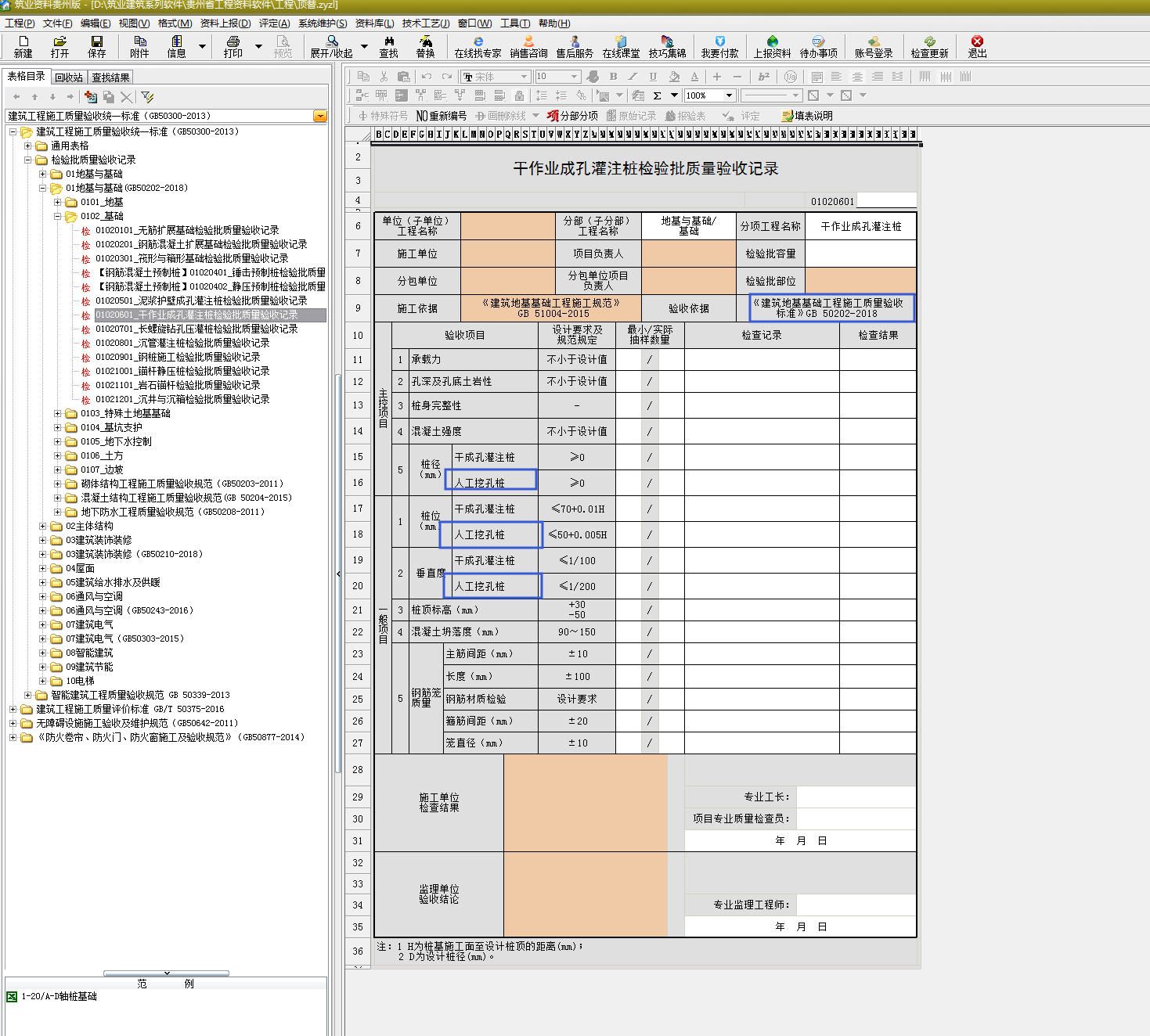Viewport: 1150px width, 1036px height.
Task: Click the 新建 (New) toolbar icon
Action: click(x=23, y=47)
